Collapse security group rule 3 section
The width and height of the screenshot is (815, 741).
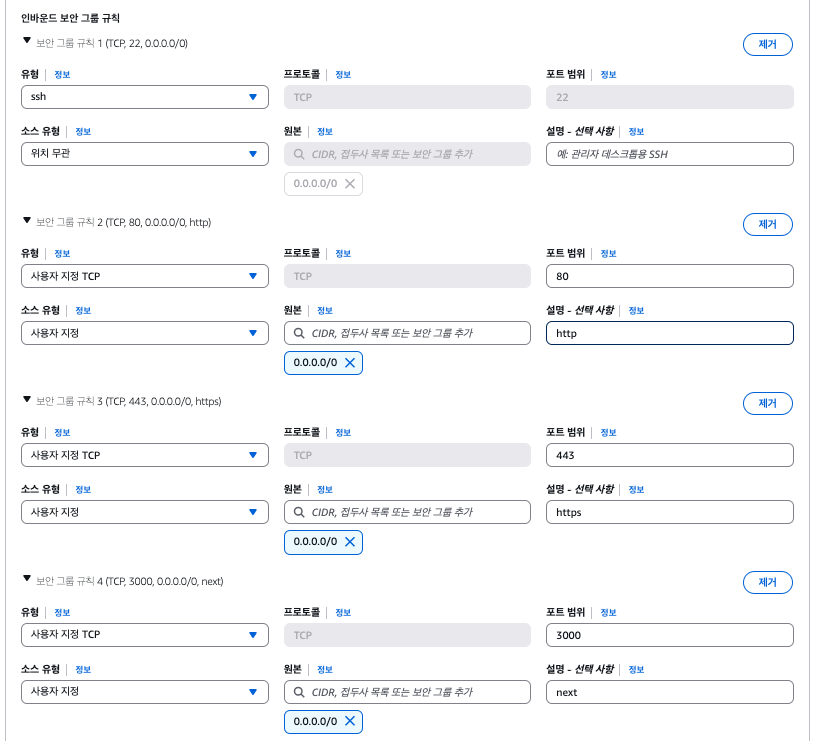tap(27, 400)
